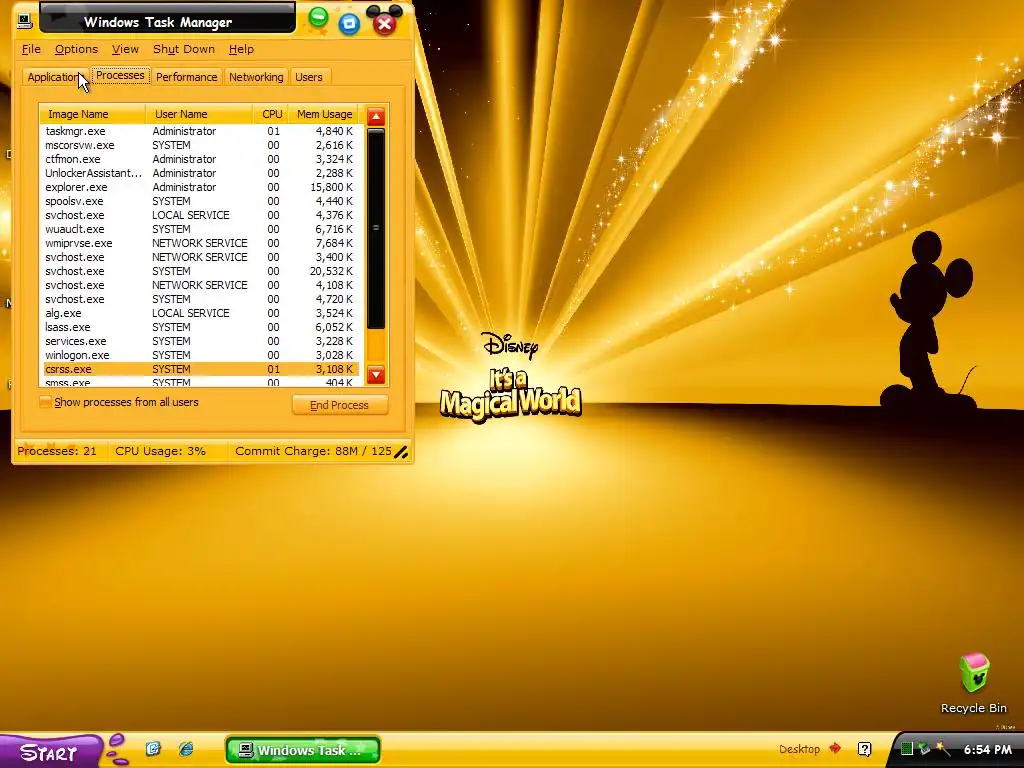Click scroll up arrow in process list
This screenshot has height=768, width=1024.
[376, 117]
